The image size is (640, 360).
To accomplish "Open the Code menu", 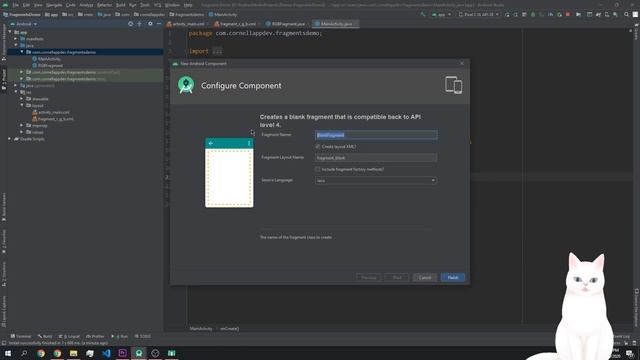I will pyautogui.click(x=71, y=5).
